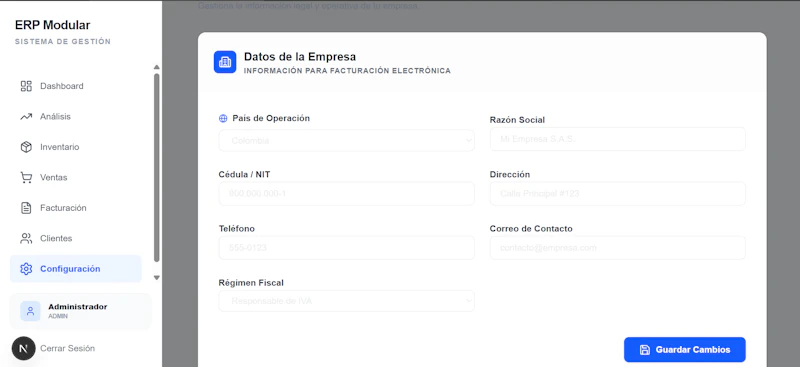
Task: Click the Configuración gear icon
Action: (x=26, y=269)
